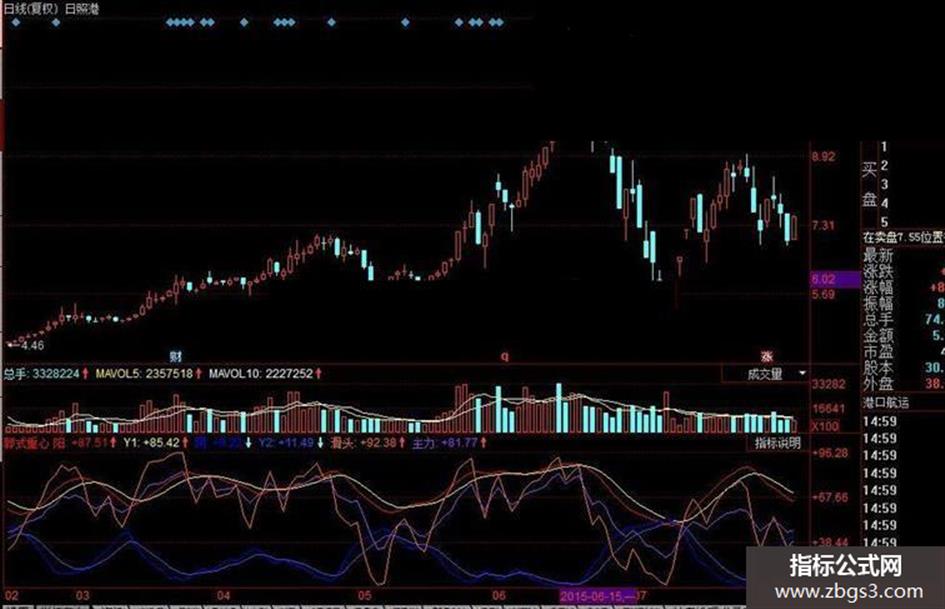Click the 5.69 price axis label
Image resolution: width=945 pixels, height=609 pixels.
pyautogui.click(x=823, y=294)
